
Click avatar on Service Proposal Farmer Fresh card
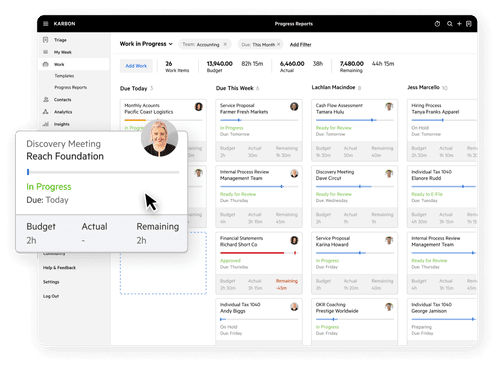click(x=294, y=107)
